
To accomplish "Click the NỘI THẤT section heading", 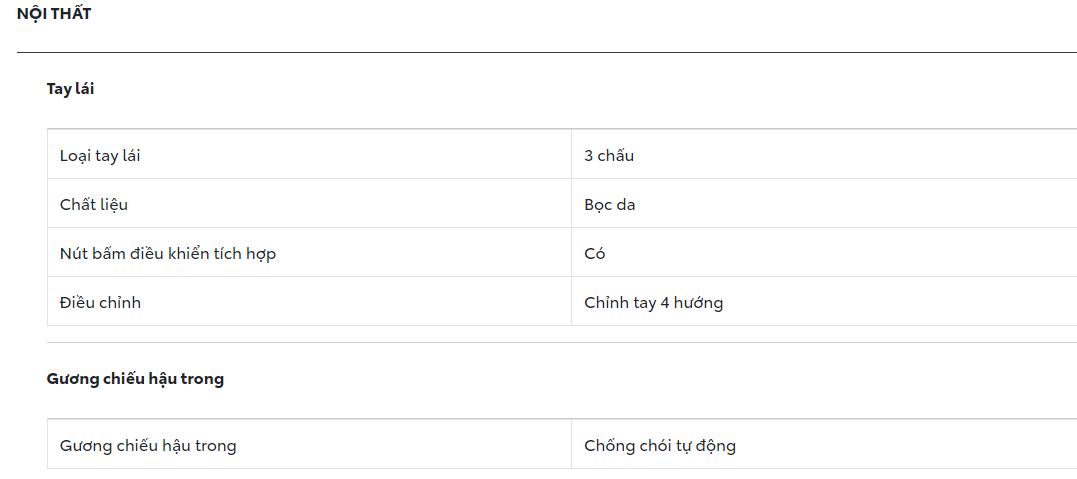I will (54, 14).
